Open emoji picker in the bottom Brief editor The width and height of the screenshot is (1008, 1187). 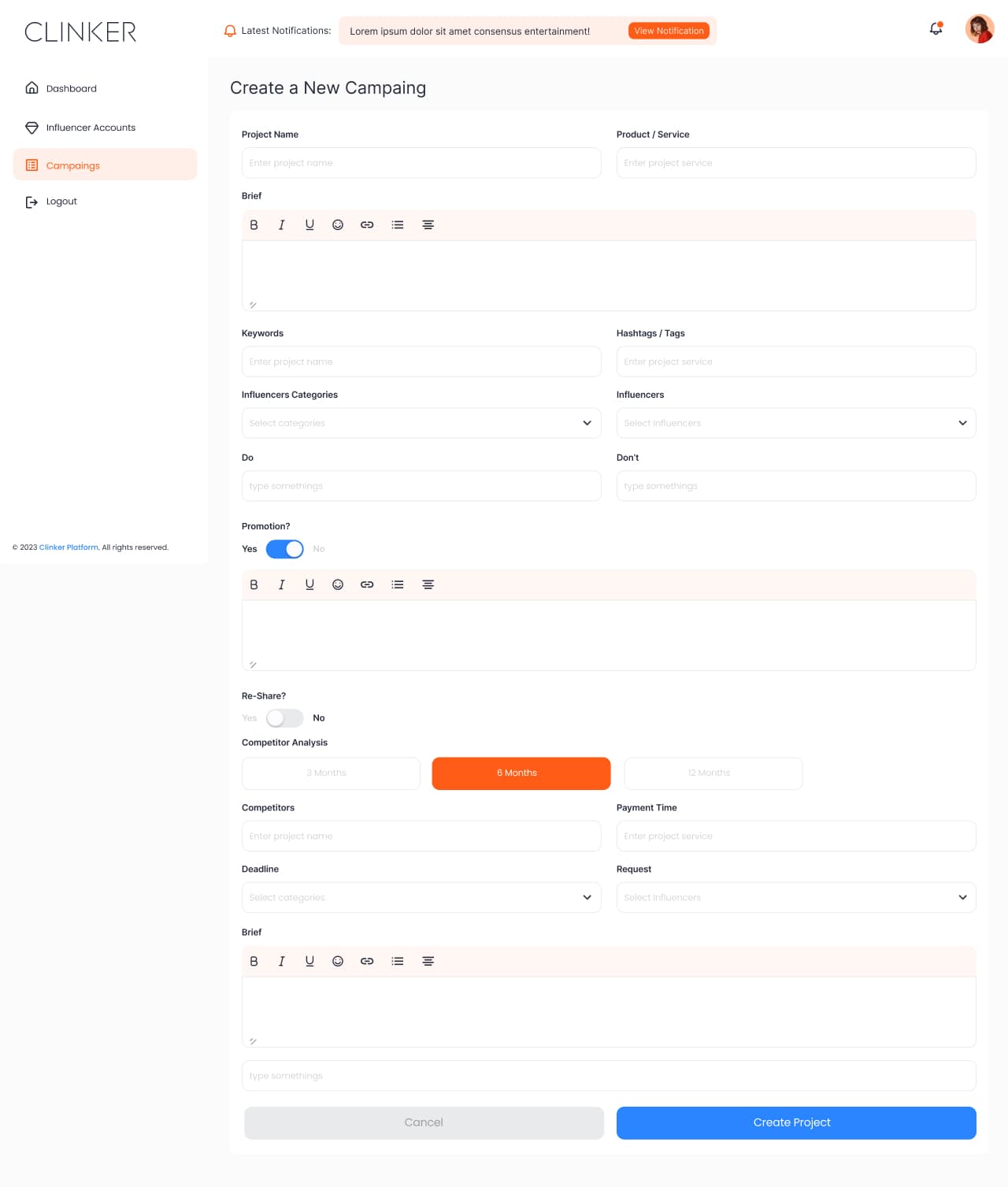click(x=338, y=961)
